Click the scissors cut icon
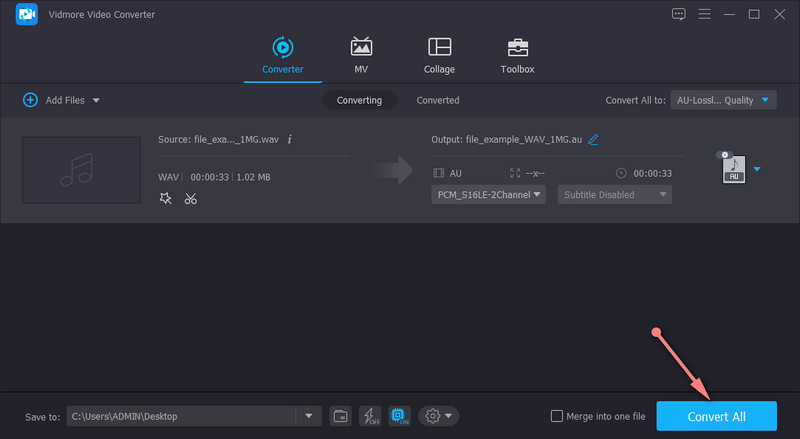 coord(190,198)
